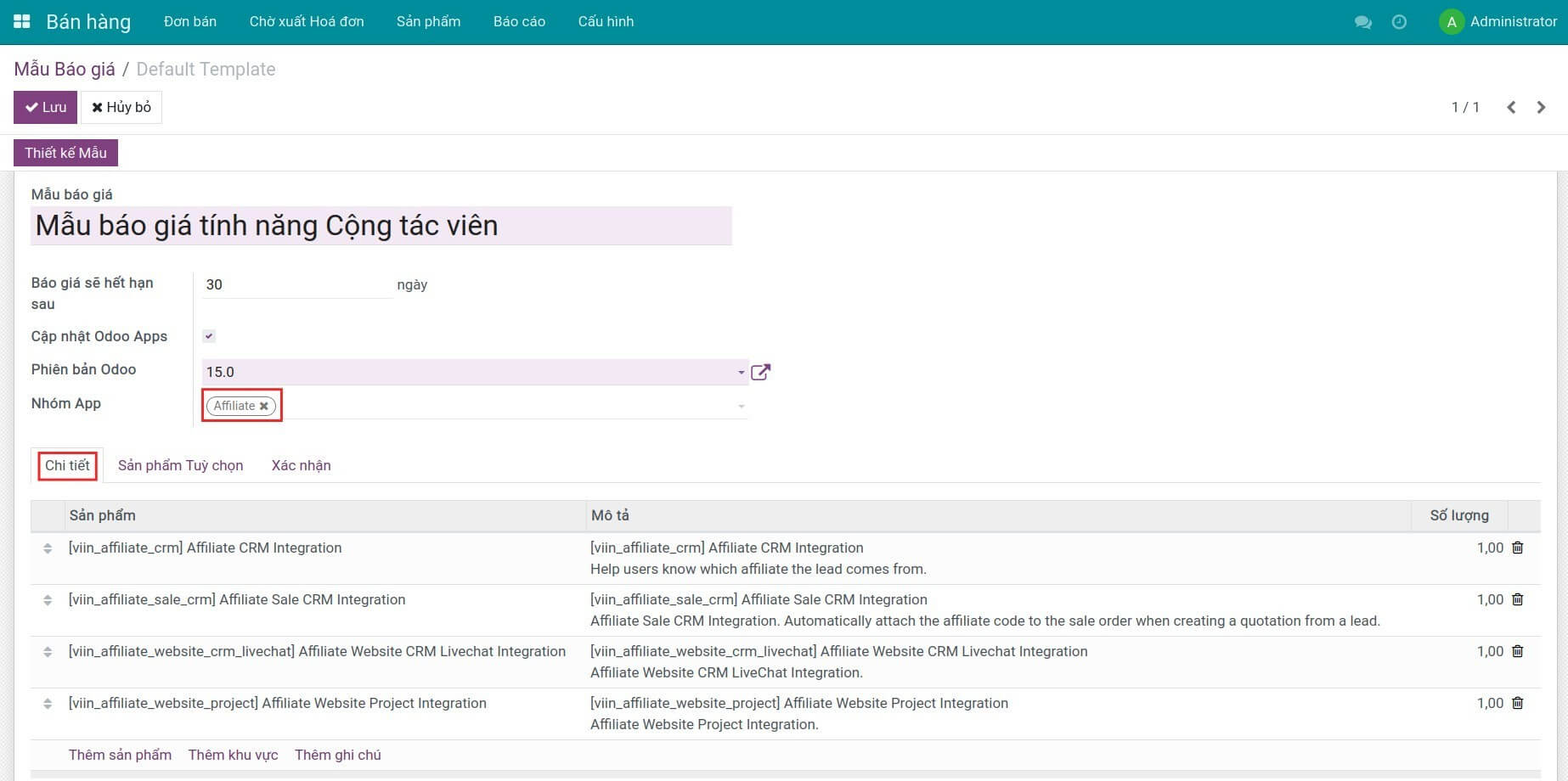Image resolution: width=1568 pixels, height=781 pixels.
Task: Open the conversations chat icon
Action: pos(1362,22)
